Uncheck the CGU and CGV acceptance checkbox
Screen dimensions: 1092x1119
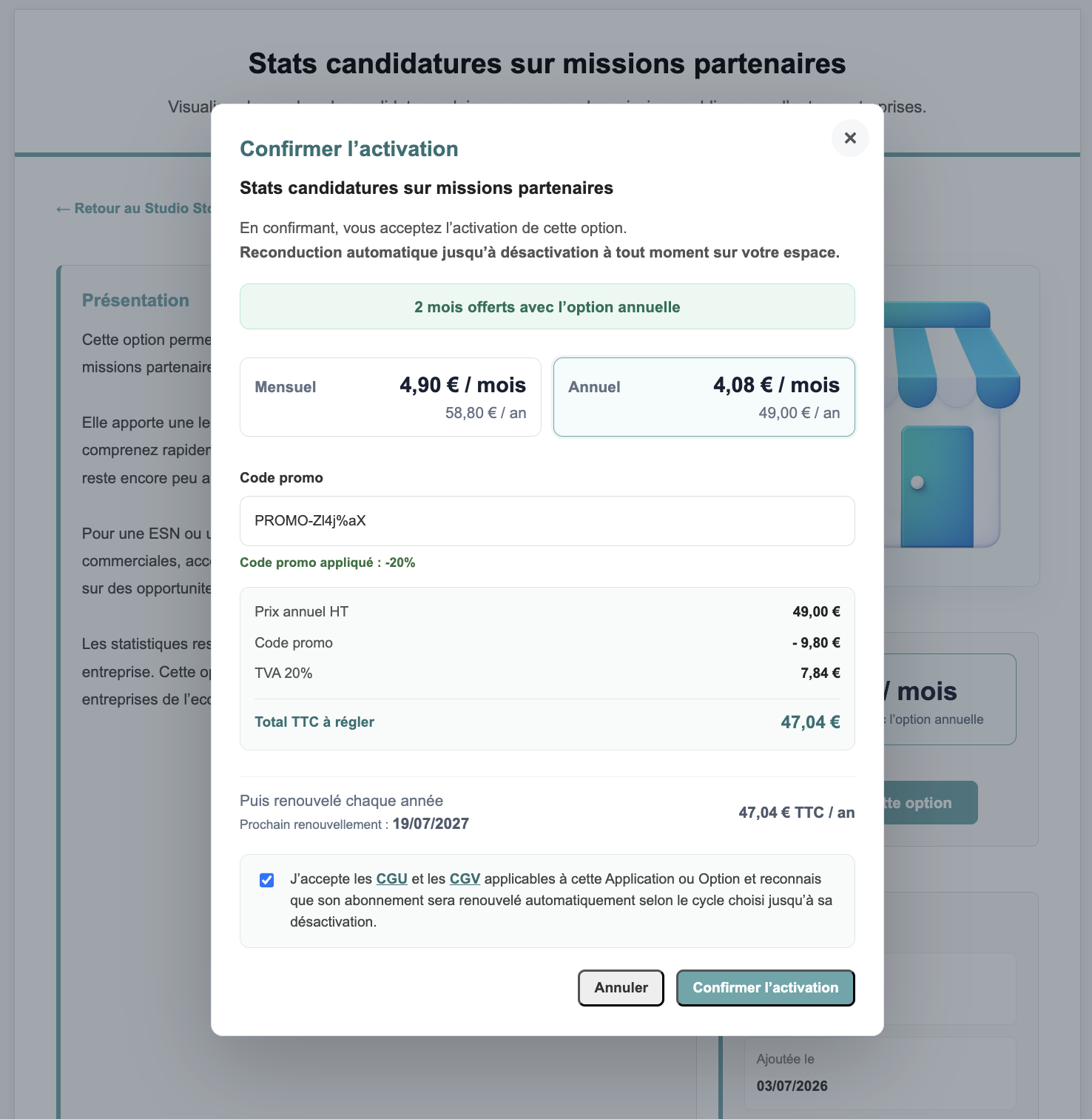(x=267, y=880)
